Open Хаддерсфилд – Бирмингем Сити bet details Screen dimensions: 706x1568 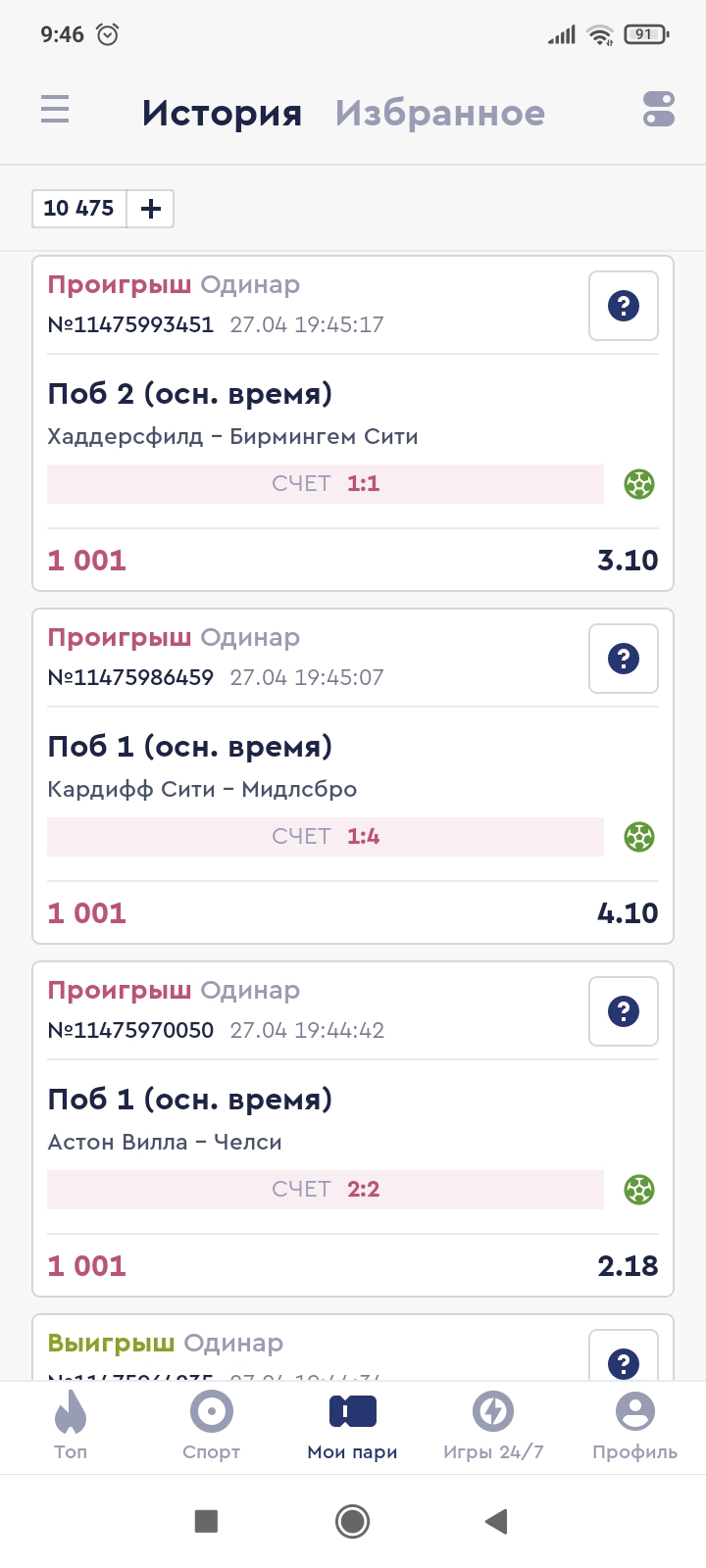coord(232,436)
